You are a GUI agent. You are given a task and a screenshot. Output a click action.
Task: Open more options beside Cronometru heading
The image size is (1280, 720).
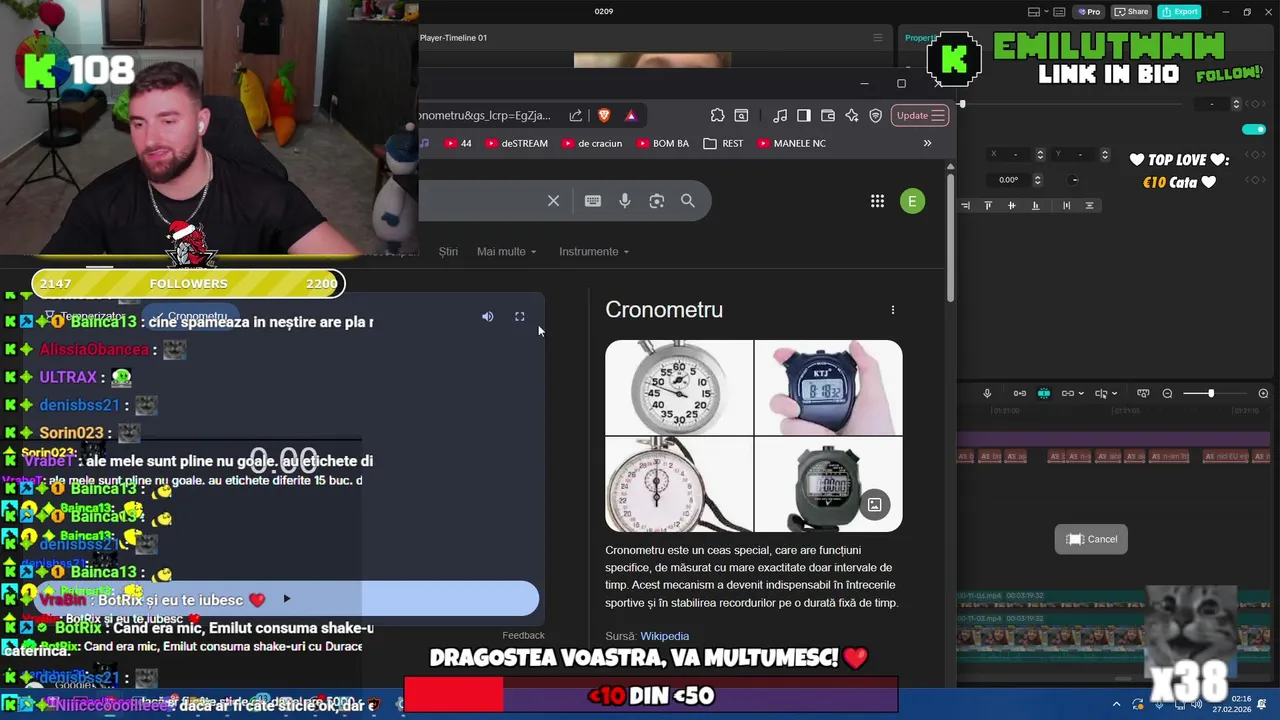893,310
